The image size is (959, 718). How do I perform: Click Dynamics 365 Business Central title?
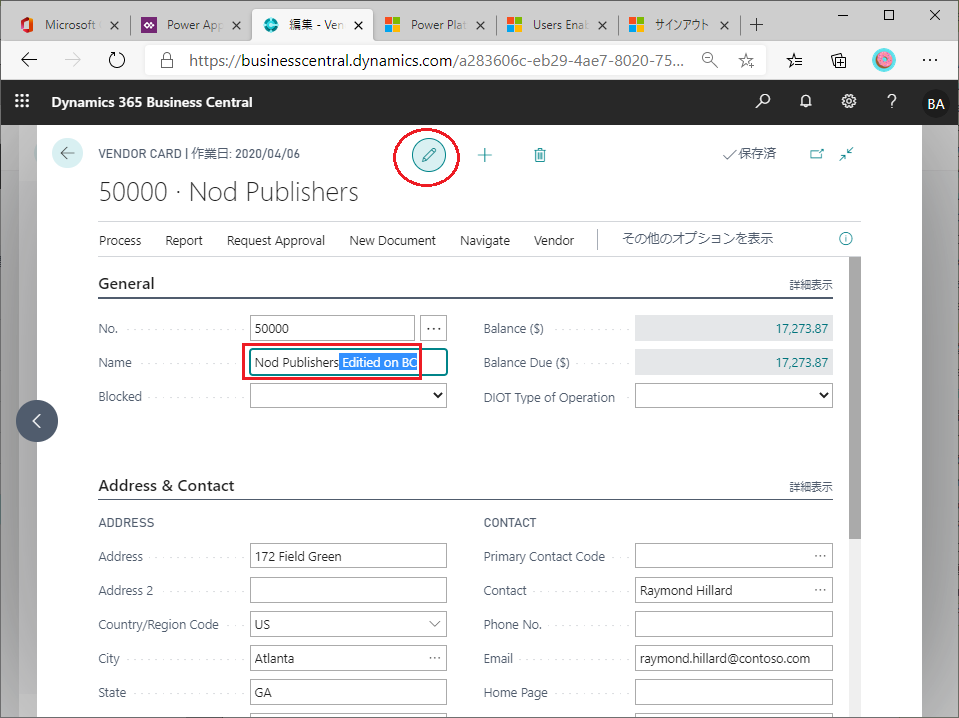[152, 102]
